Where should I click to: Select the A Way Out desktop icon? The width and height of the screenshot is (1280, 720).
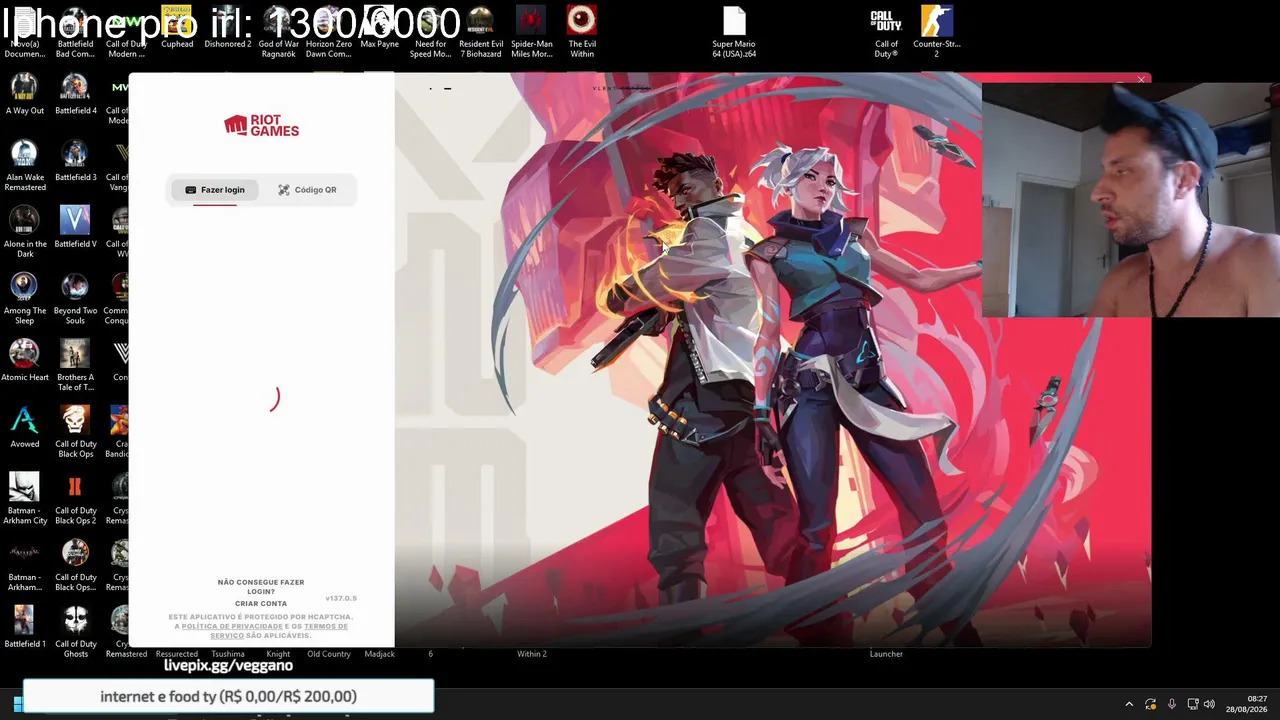pos(25,94)
